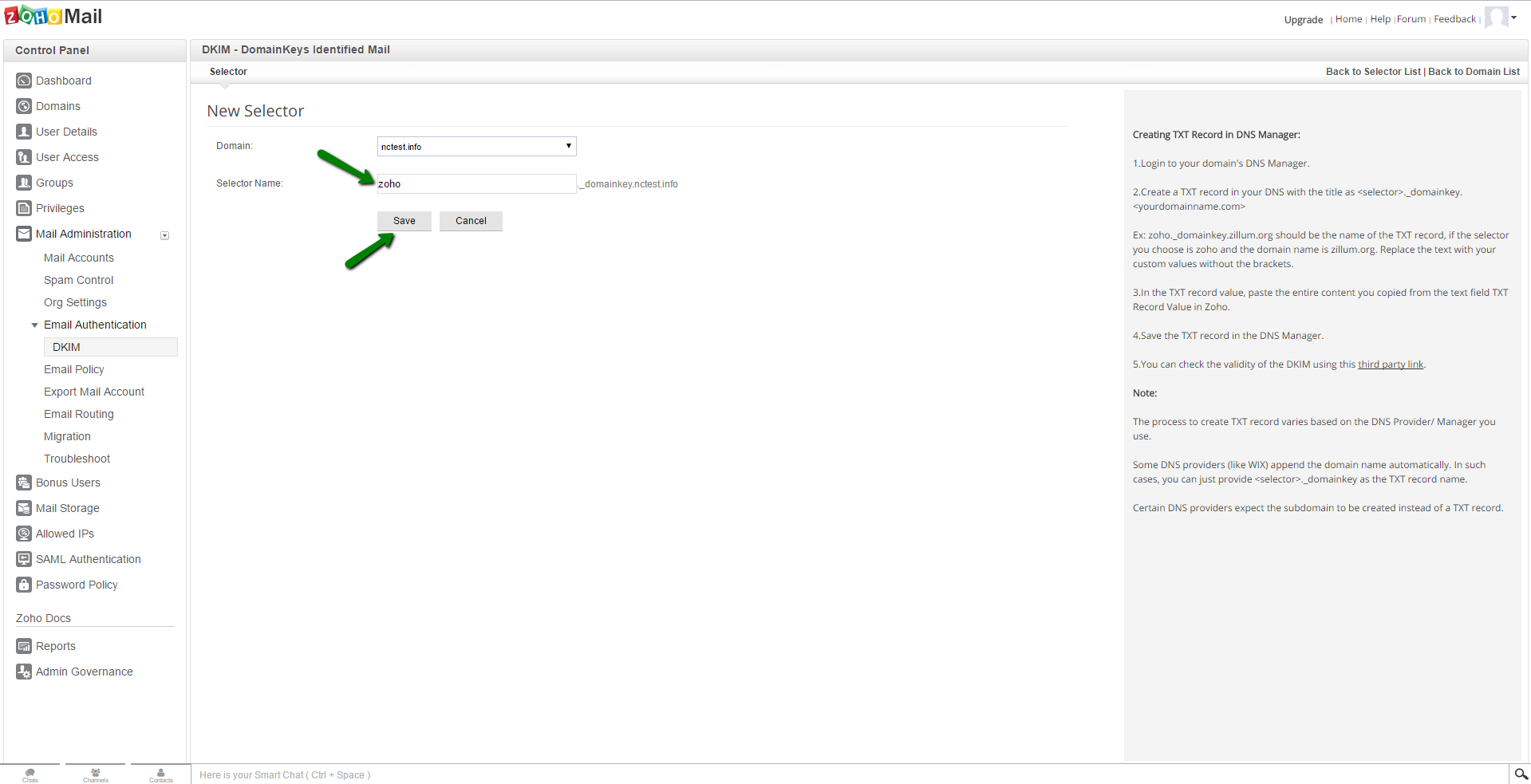
Task: Click the Password Policy label text
Action: click(x=77, y=585)
